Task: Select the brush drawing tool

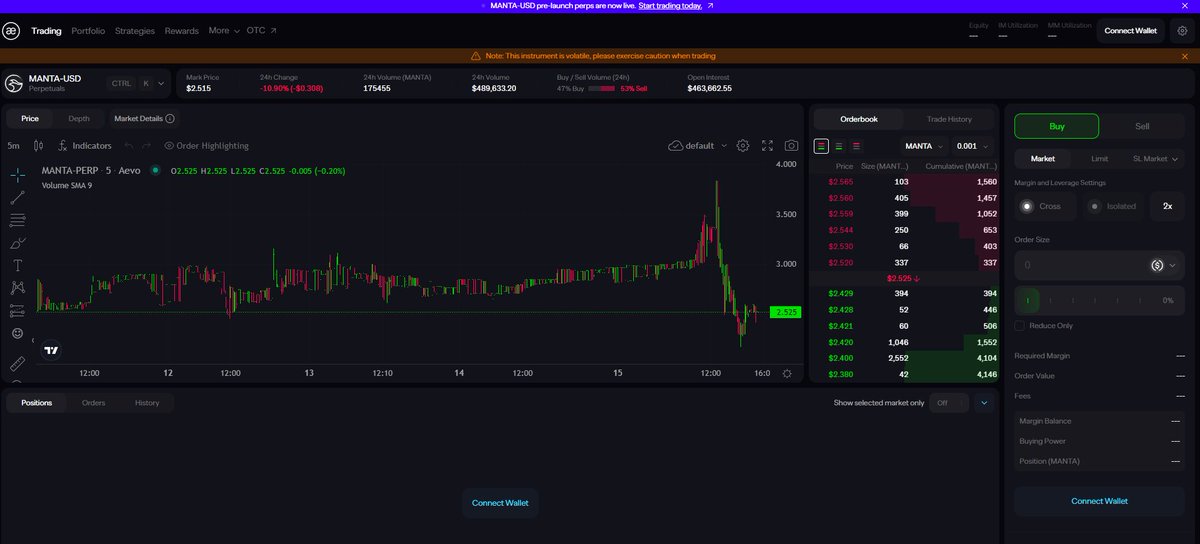Action: [x=18, y=243]
